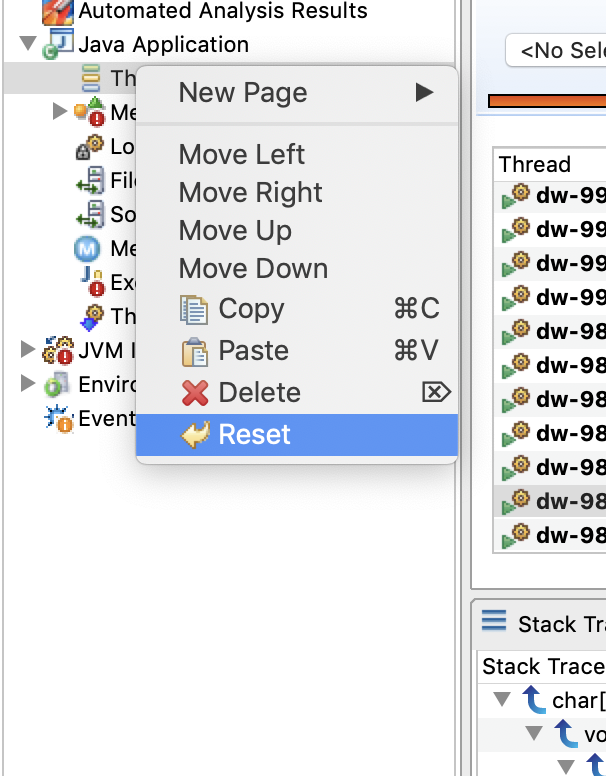Open the Method Profiling 'M' icon
Screen dimensions: 606x776
[87, 249]
